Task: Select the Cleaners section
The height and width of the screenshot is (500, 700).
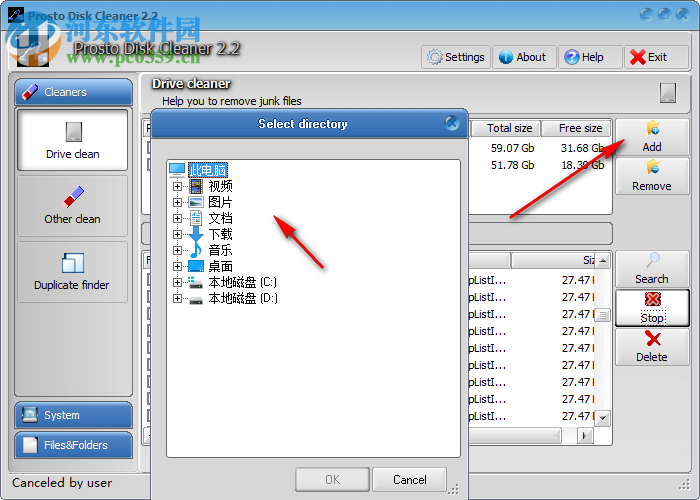Action: [x=74, y=92]
